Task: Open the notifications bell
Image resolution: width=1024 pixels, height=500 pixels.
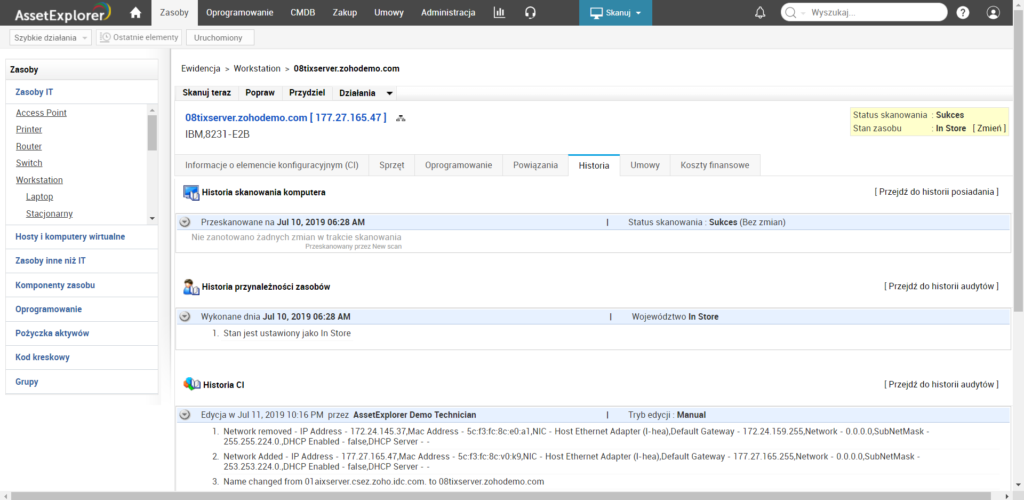Action: pos(760,13)
